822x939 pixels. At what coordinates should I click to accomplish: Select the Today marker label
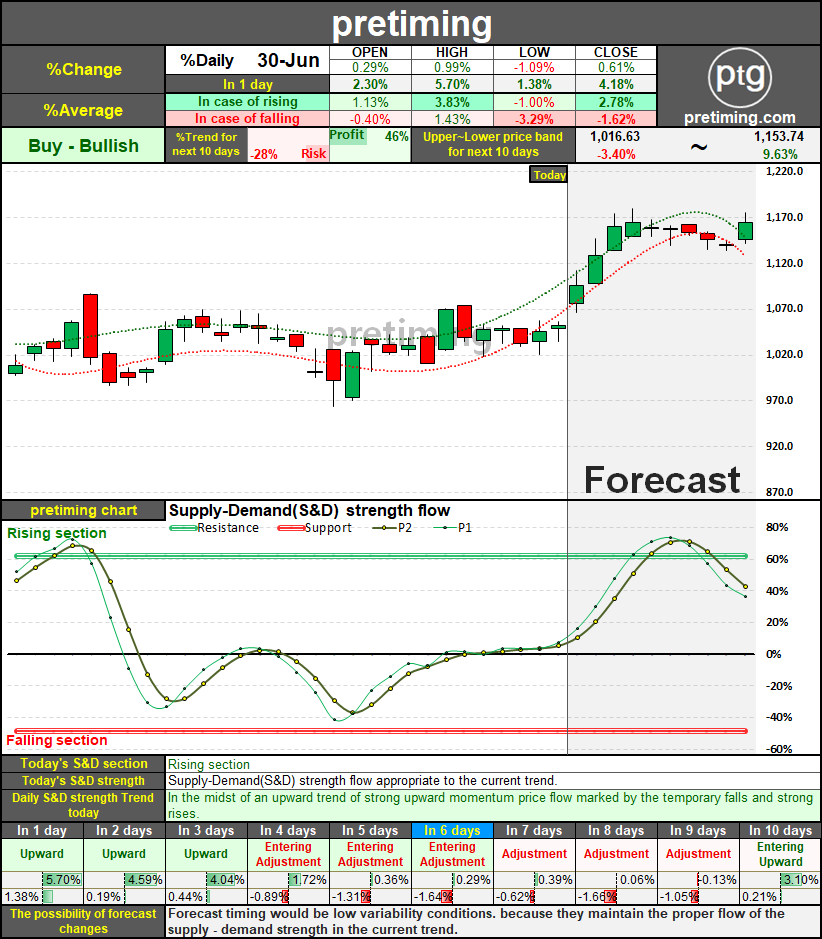[548, 175]
